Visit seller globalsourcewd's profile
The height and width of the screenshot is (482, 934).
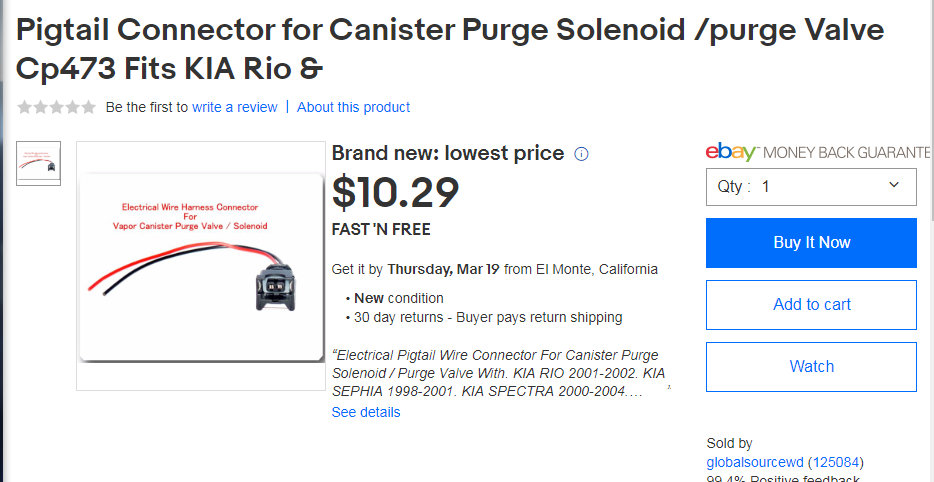pos(755,462)
